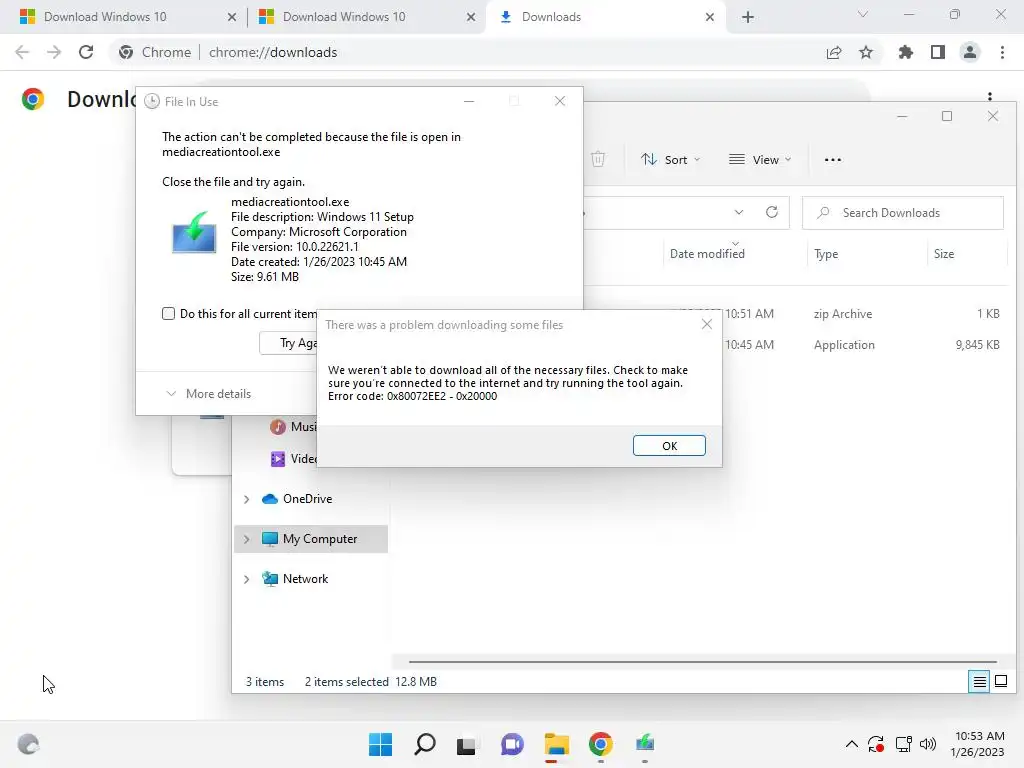Click Windows Update tray icon
Screen dimensions: 1024x768
(x=876, y=744)
